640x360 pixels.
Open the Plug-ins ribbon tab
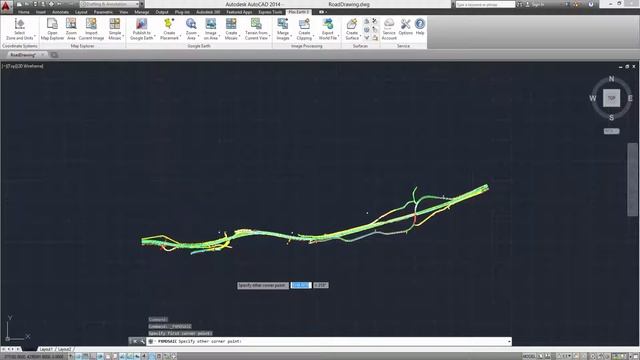(182, 12)
